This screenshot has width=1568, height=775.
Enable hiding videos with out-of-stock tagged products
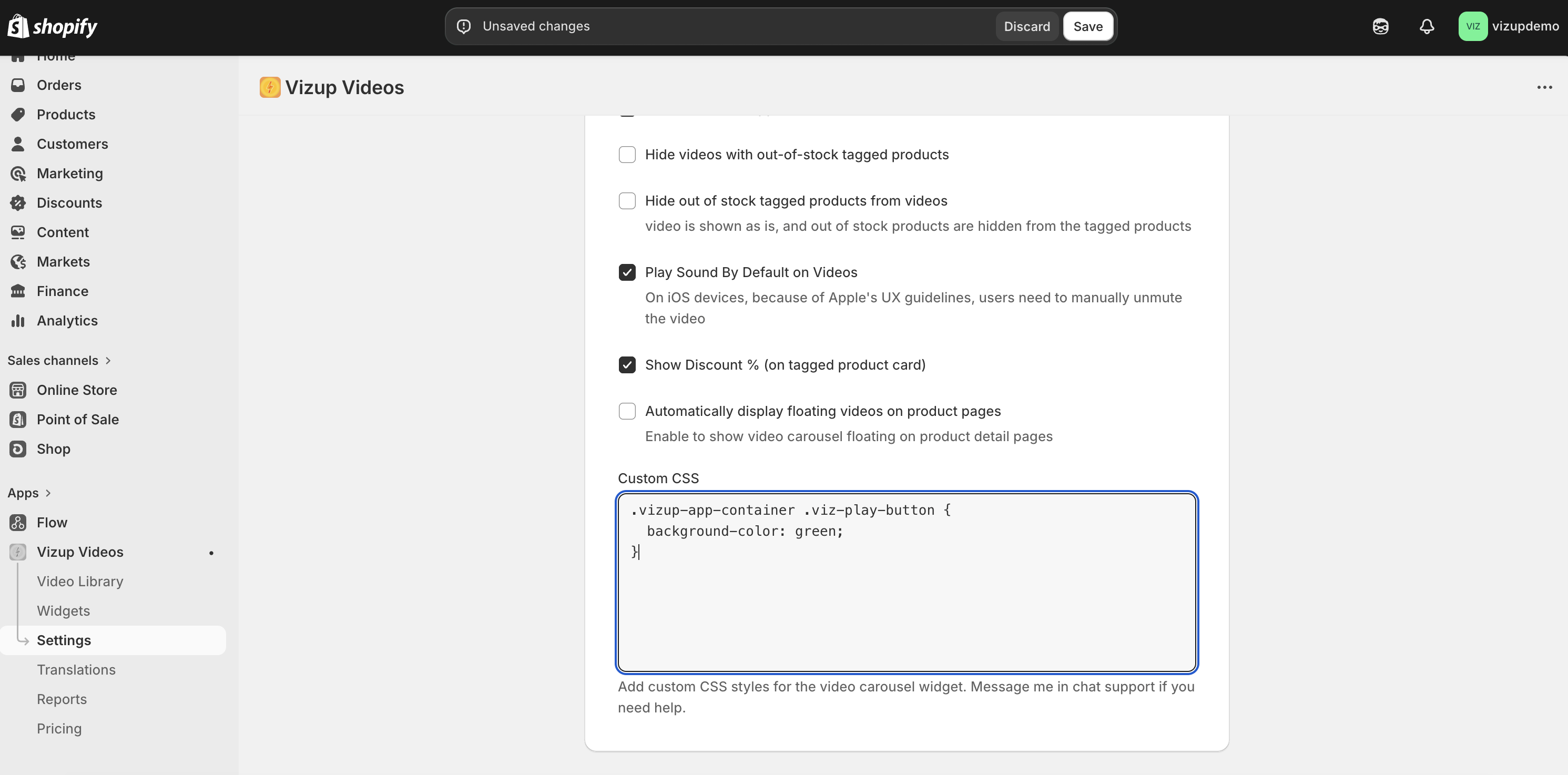click(x=627, y=155)
